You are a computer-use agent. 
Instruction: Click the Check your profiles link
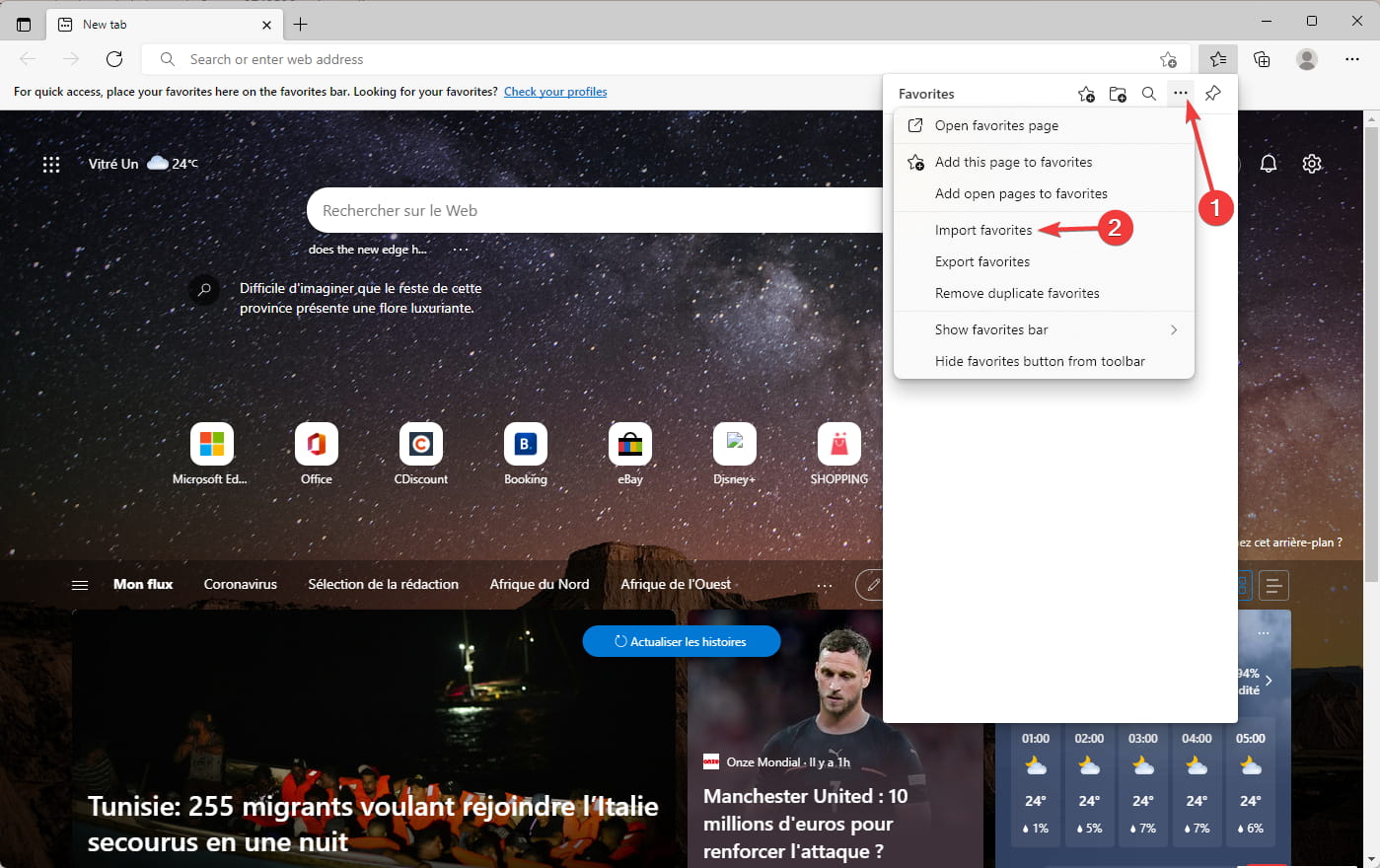point(555,92)
